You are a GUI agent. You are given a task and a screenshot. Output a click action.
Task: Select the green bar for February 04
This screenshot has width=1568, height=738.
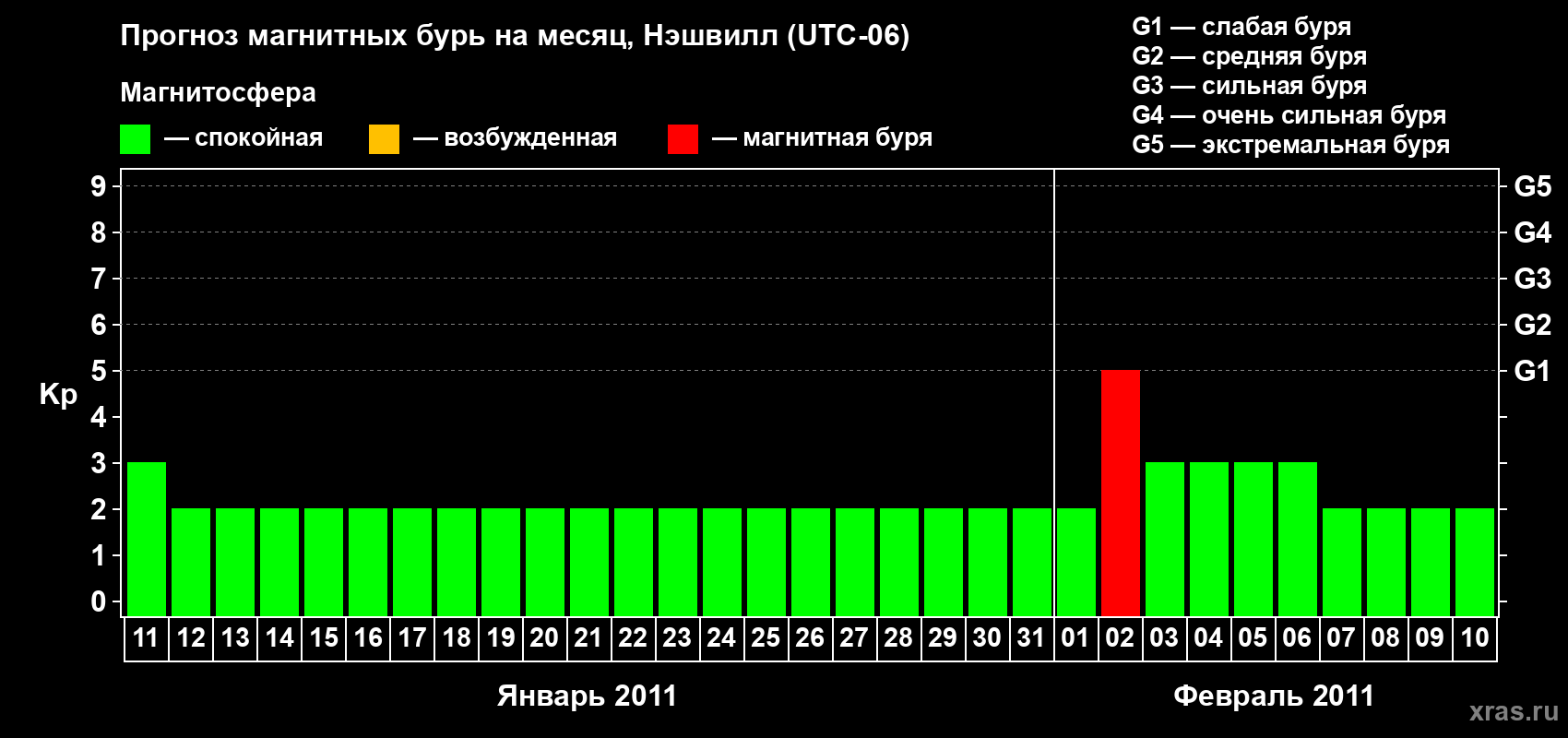click(1209, 539)
